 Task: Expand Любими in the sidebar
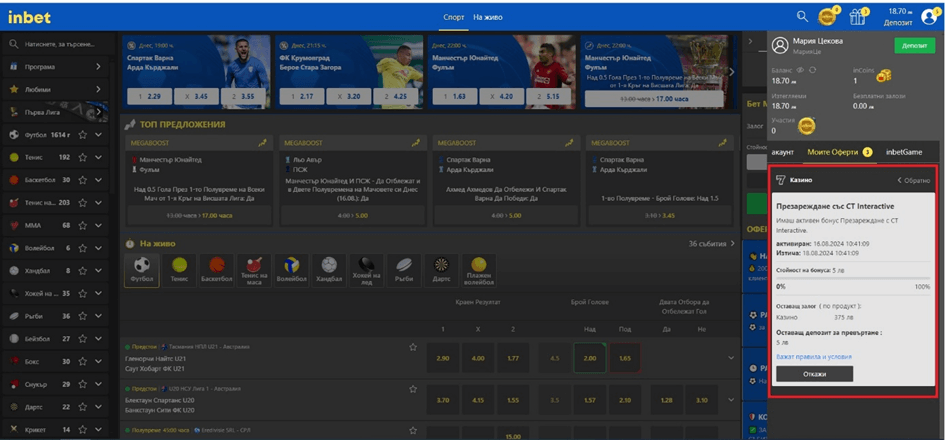[98, 89]
